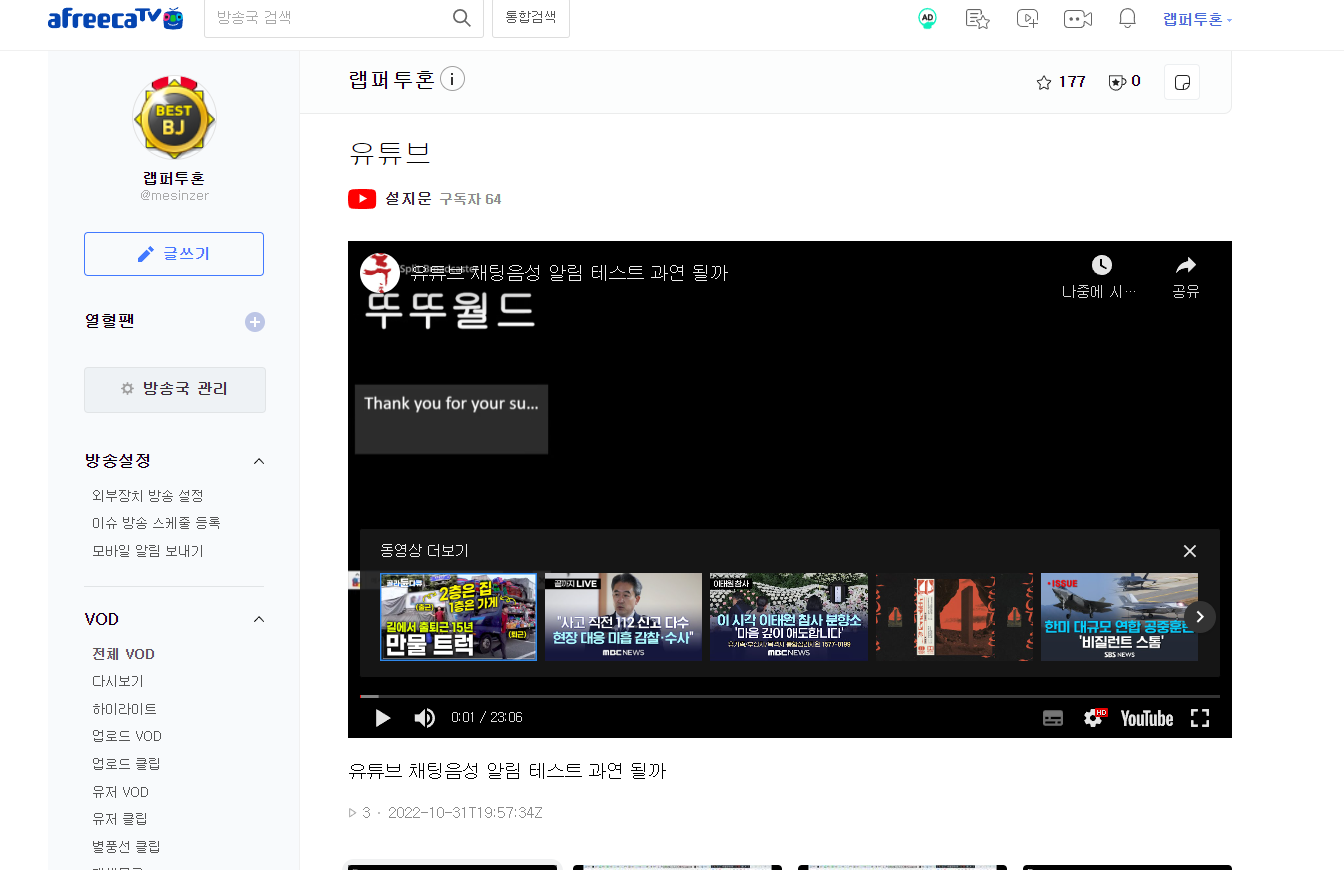
Task: Open the VOD play icon in header
Action: 1027,18
